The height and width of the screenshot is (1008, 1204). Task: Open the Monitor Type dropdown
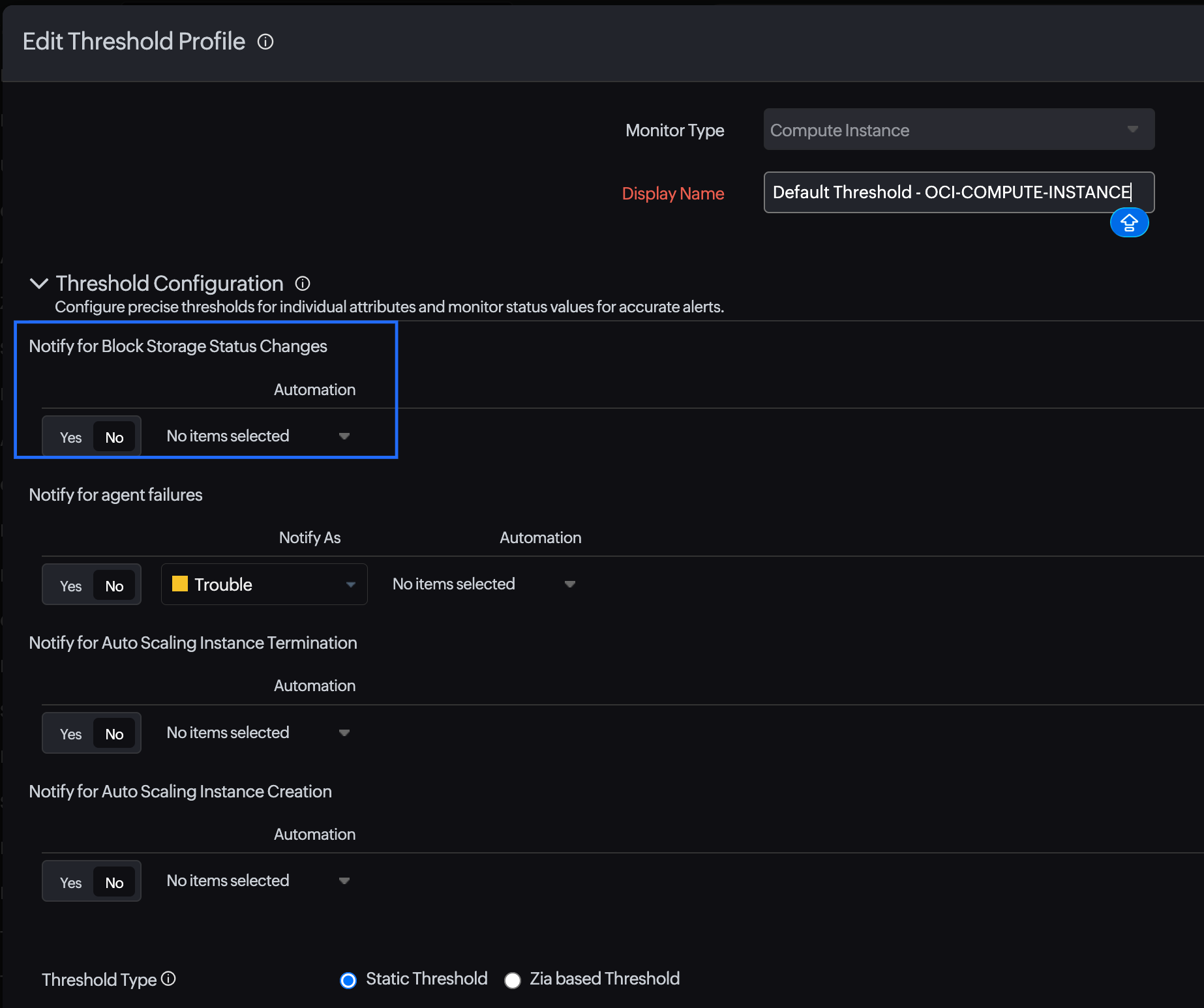point(958,130)
